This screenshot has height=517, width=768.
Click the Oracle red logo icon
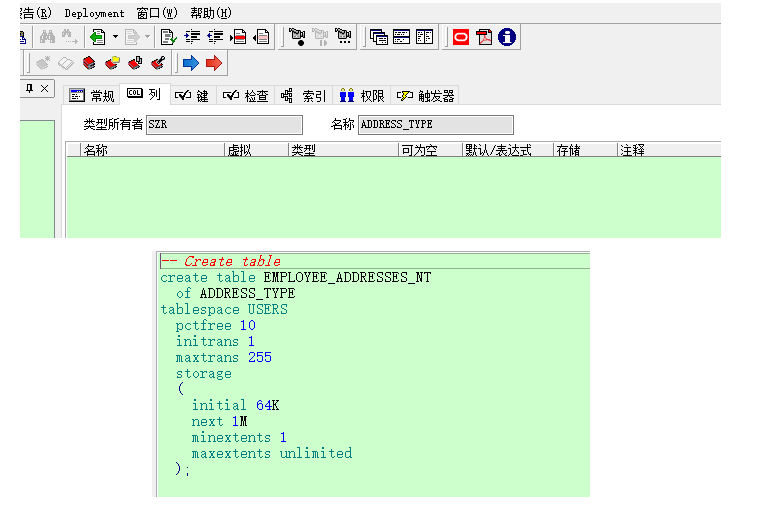pos(461,37)
